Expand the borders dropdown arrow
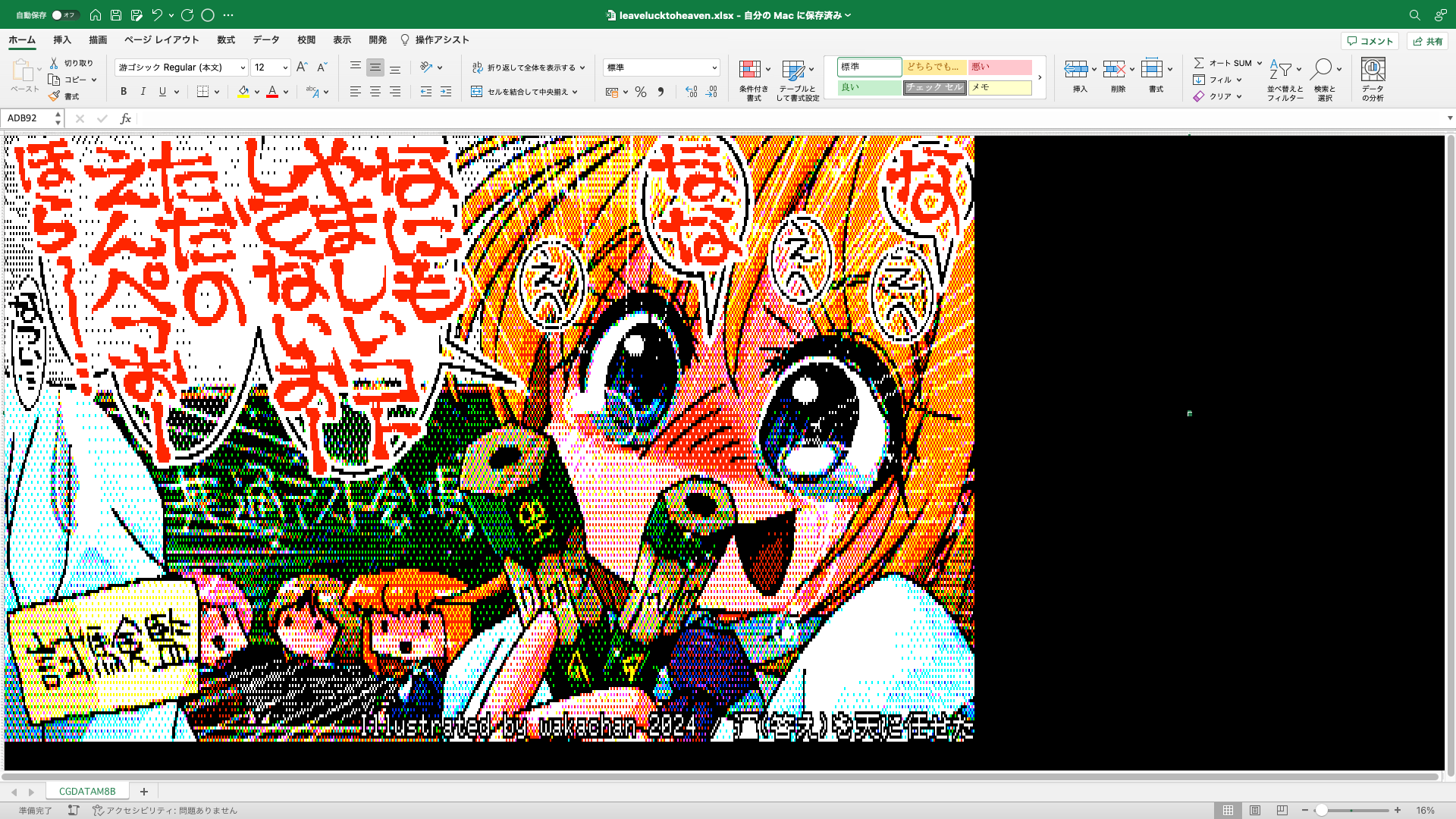The height and width of the screenshot is (819, 1456). (217, 92)
